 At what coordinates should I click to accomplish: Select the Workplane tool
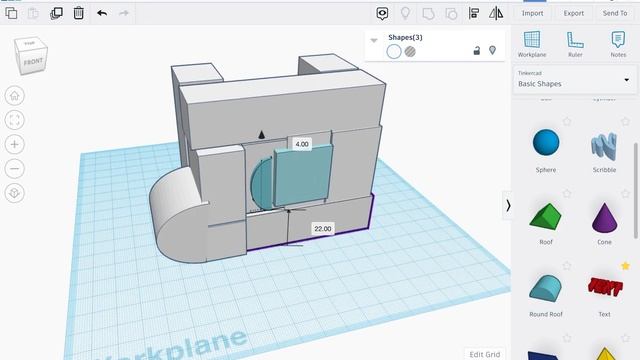(x=532, y=44)
